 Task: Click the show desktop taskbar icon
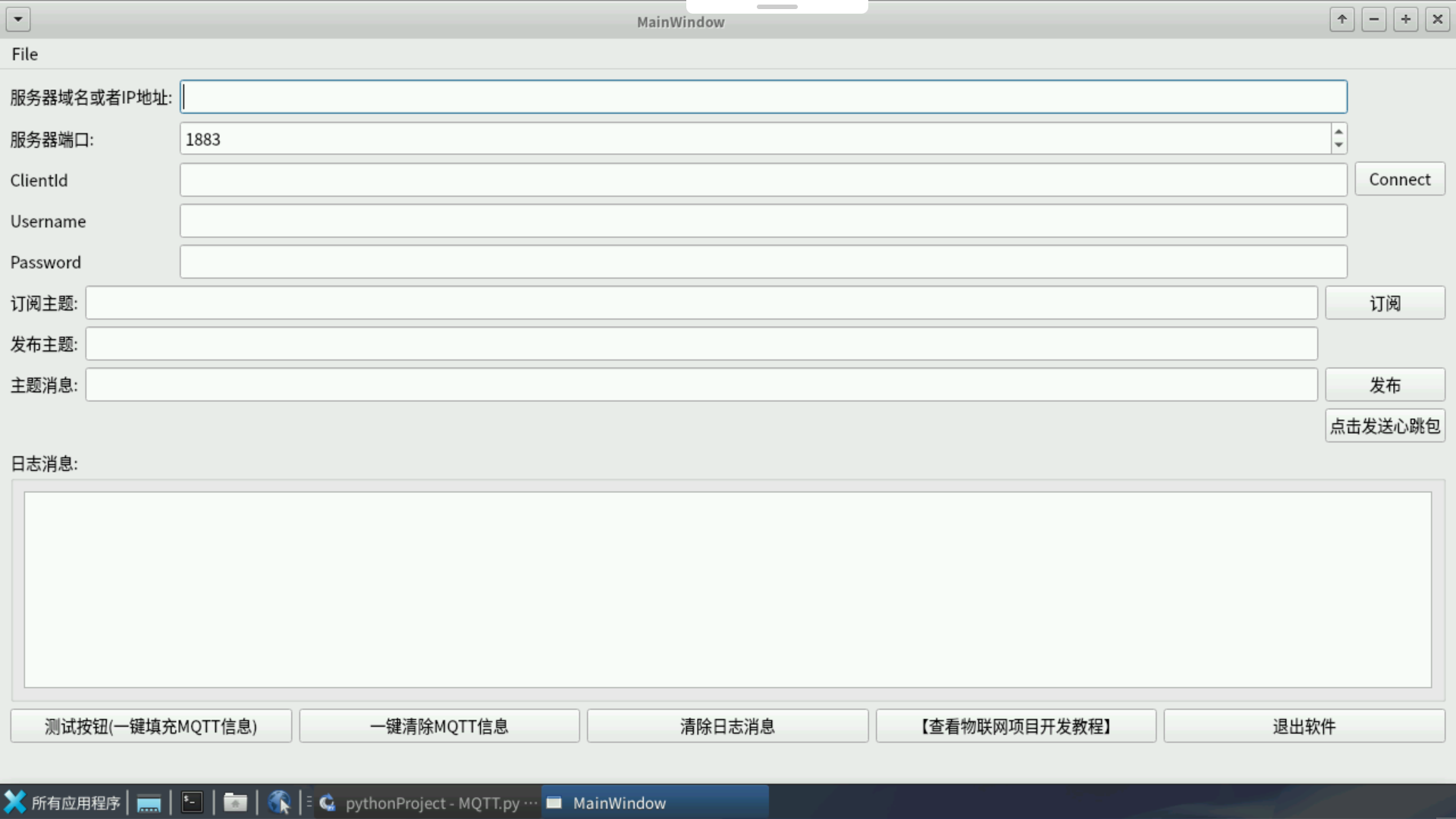[x=149, y=802]
